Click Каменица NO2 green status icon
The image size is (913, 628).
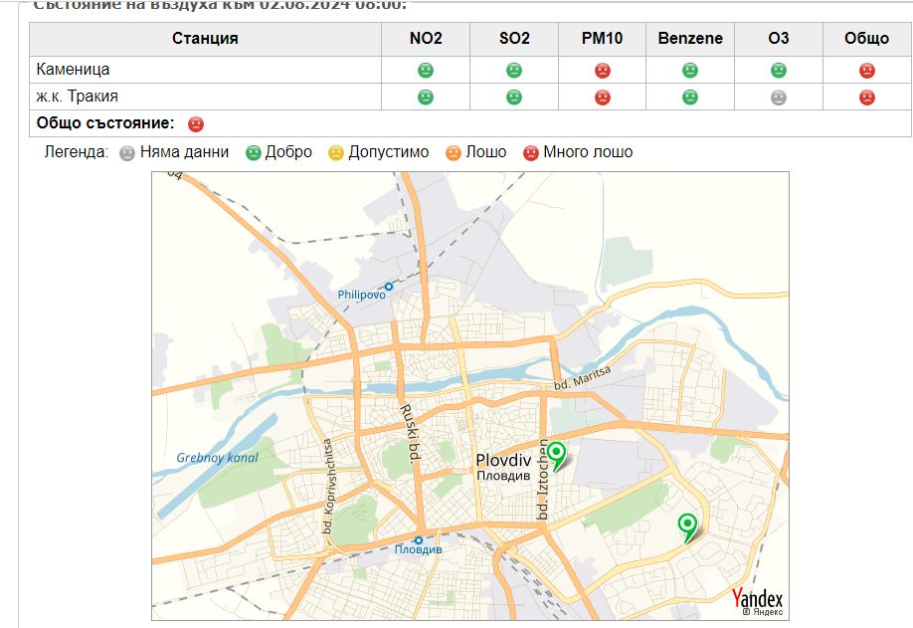pyautogui.click(x=425, y=70)
